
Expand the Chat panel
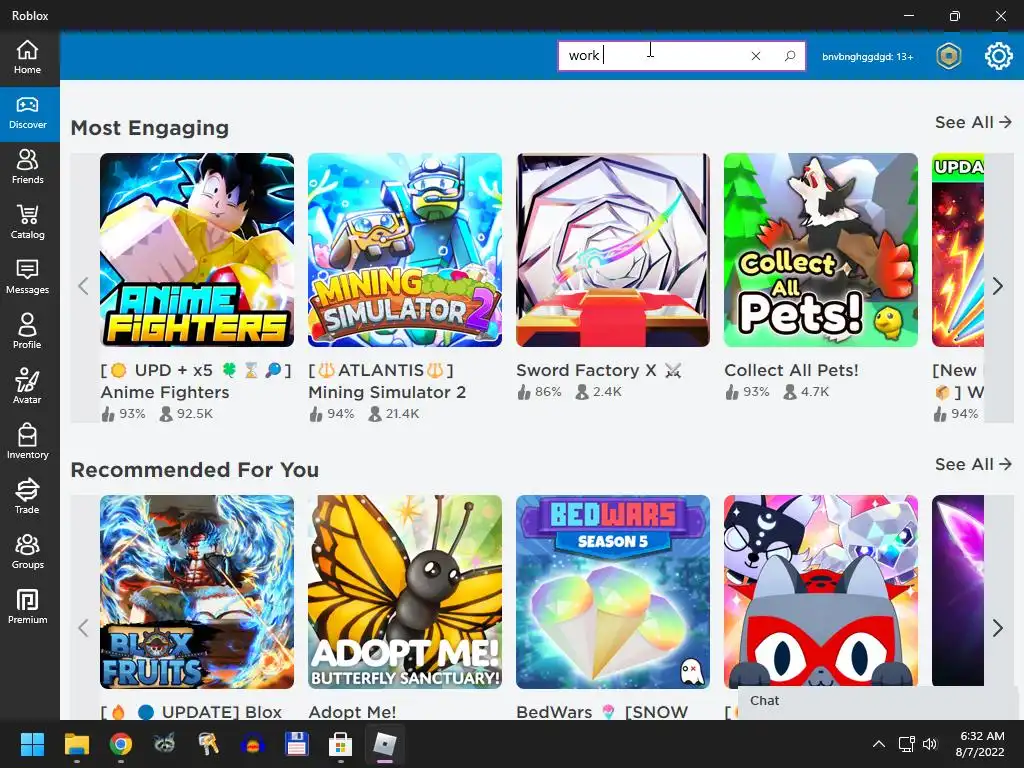880,701
